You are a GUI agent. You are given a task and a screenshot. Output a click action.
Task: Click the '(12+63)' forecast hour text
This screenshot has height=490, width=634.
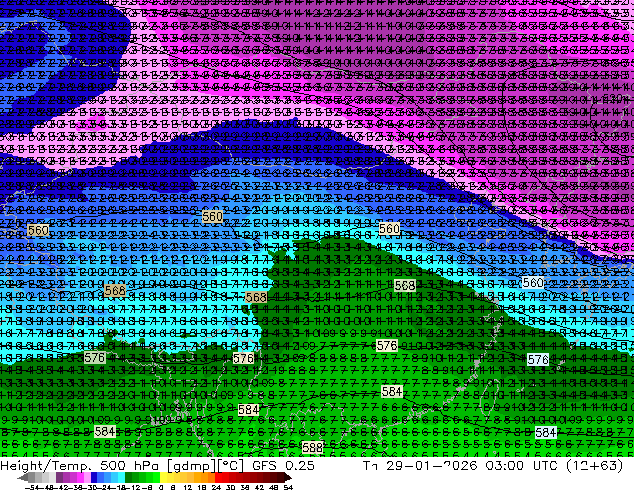click(x=594, y=465)
